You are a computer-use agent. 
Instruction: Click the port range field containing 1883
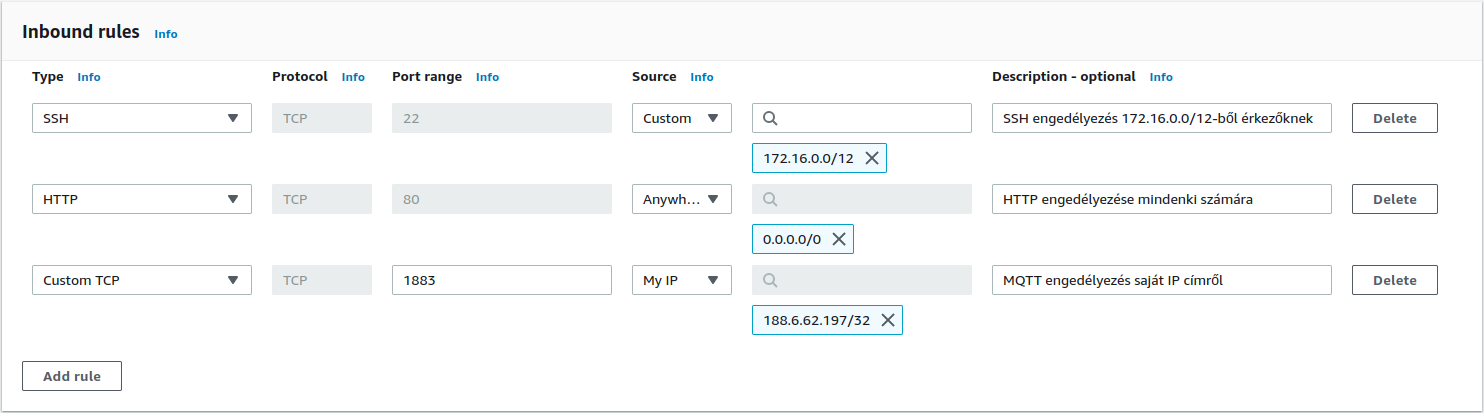(501, 280)
